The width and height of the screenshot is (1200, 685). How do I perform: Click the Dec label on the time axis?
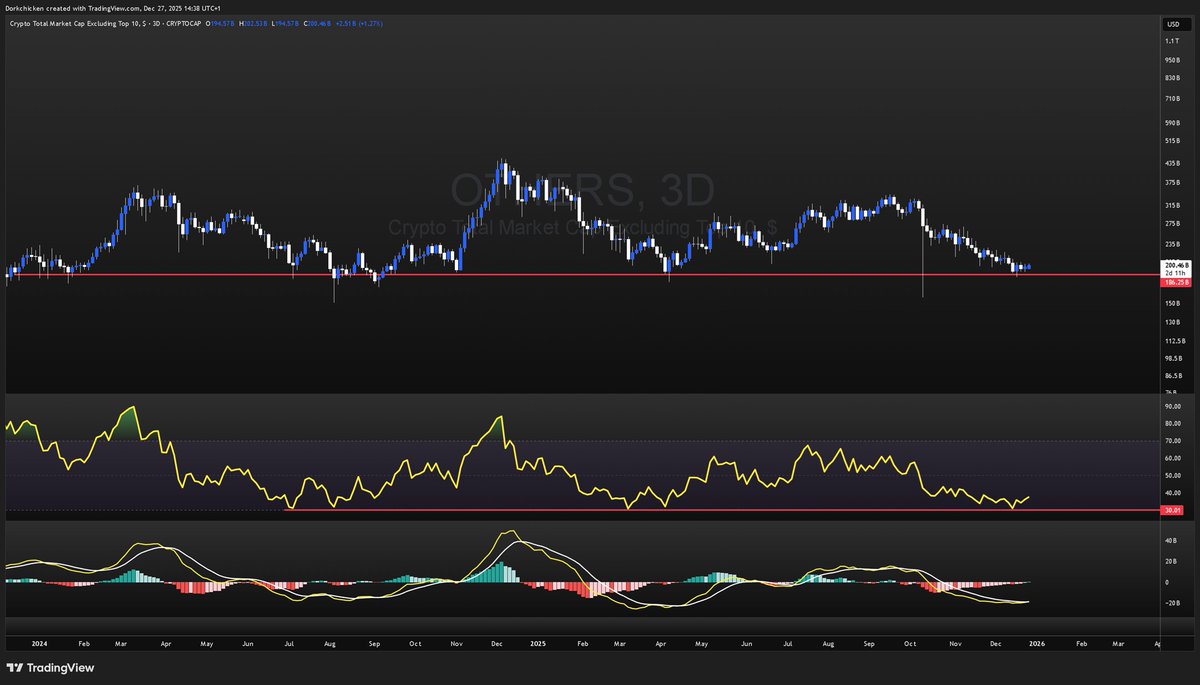996,644
